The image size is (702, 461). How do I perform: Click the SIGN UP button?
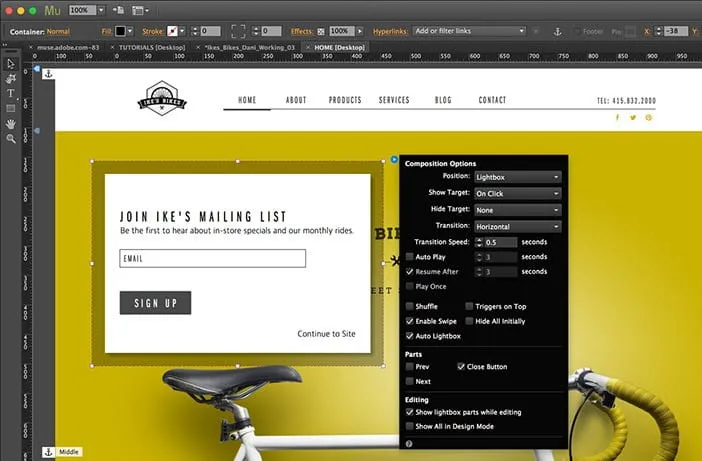click(x=155, y=303)
